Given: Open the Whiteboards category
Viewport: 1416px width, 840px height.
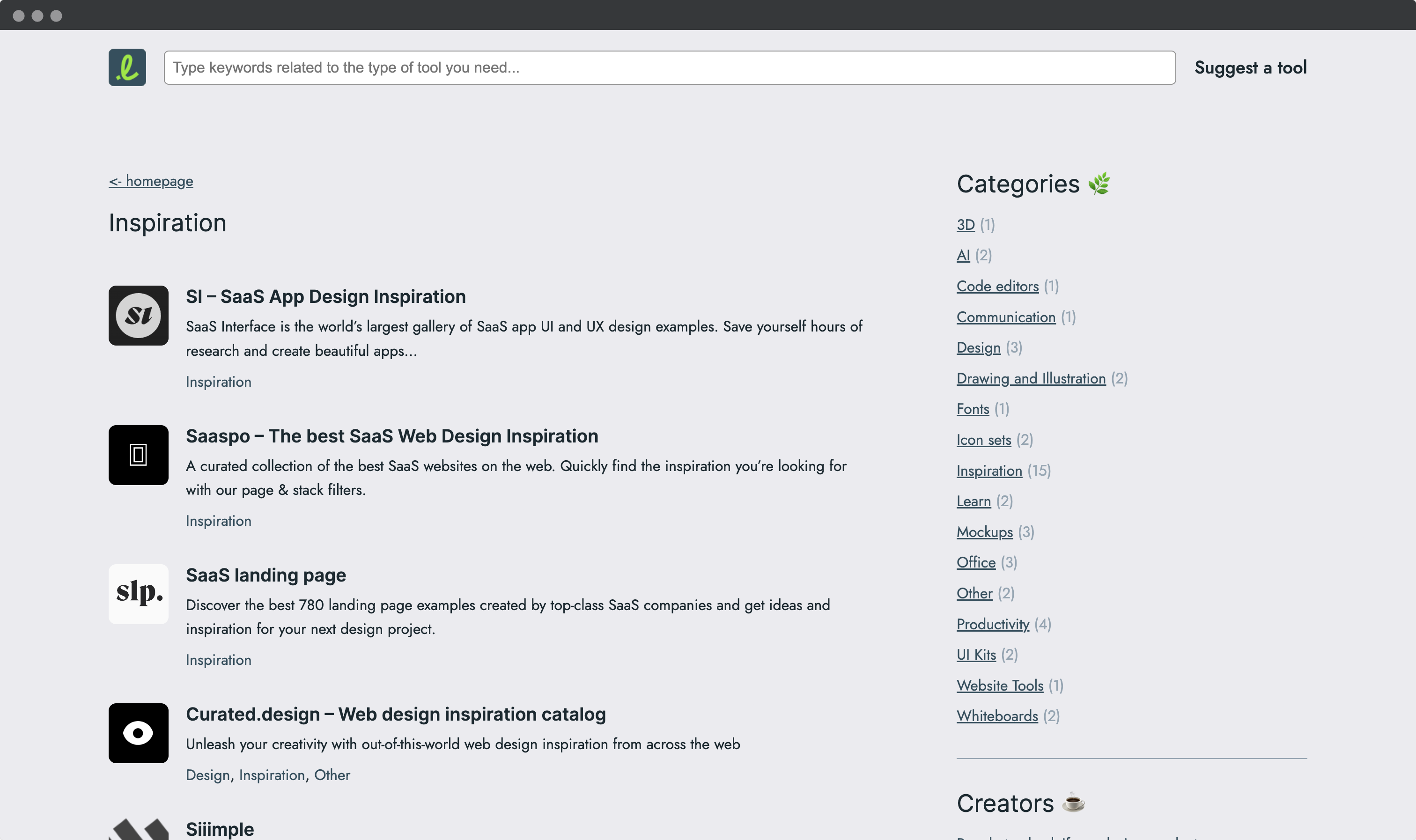Looking at the screenshot, I should pos(997,716).
